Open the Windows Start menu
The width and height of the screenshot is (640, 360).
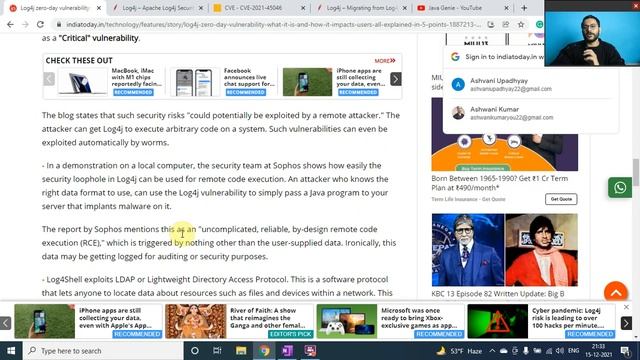[x=11, y=351]
